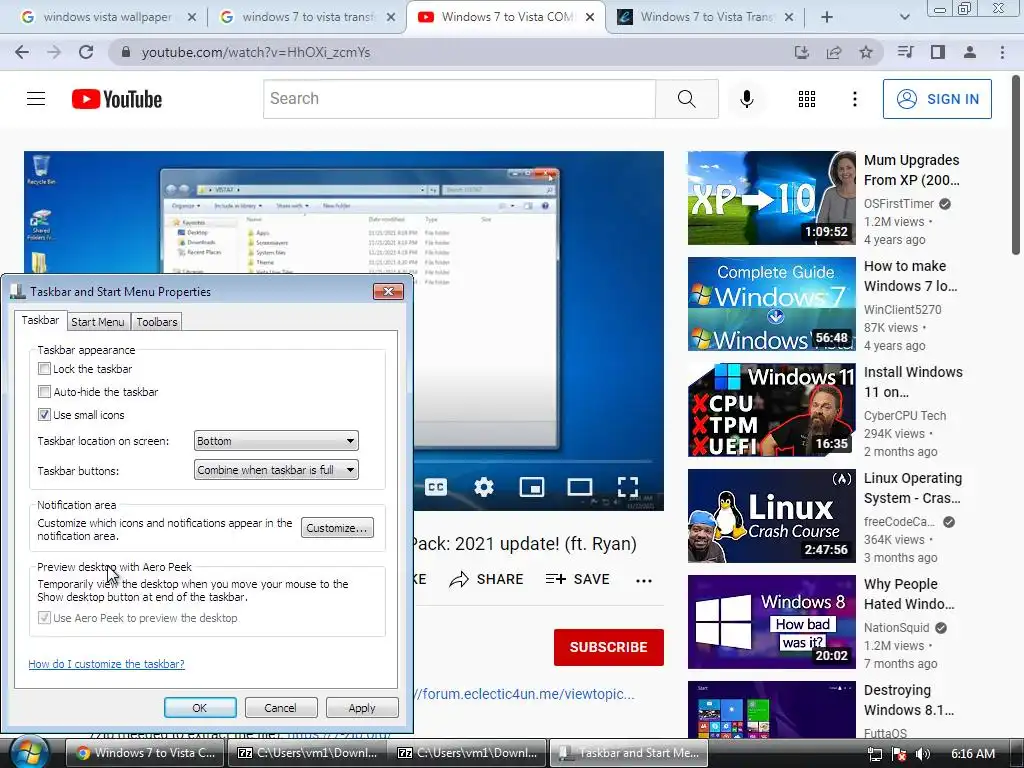Click the install app icon in address bar
Image resolution: width=1024 pixels, height=768 pixels.
(x=802, y=52)
